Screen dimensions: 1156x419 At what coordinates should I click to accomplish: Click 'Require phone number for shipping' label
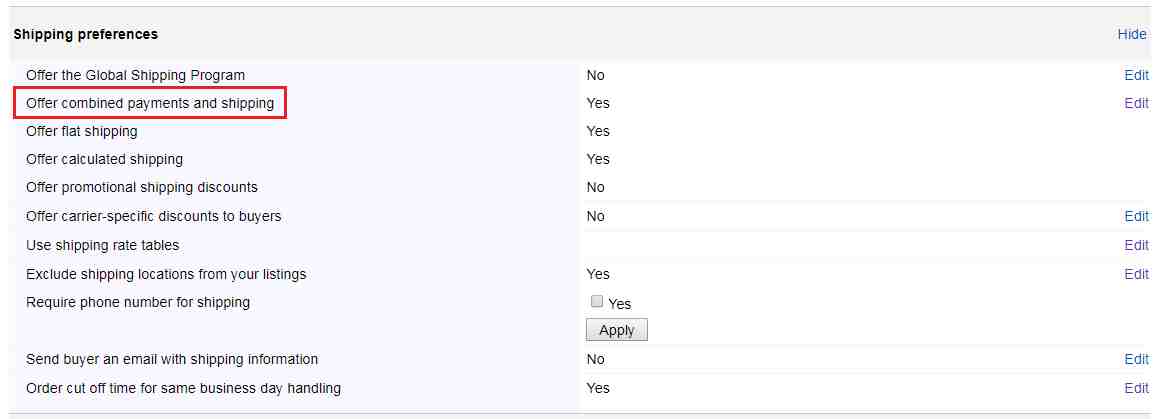tap(138, 302)
